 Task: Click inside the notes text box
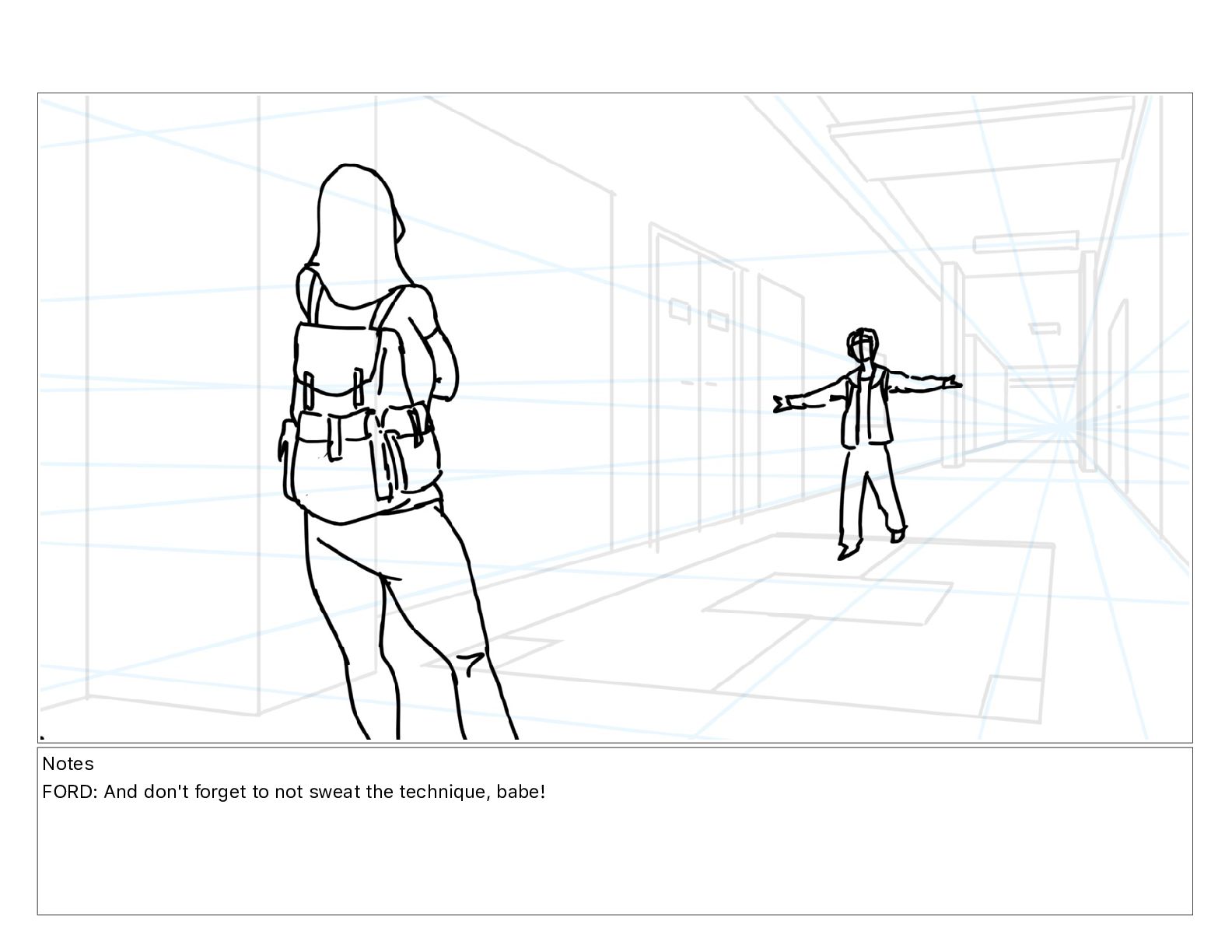coord(614,831)
